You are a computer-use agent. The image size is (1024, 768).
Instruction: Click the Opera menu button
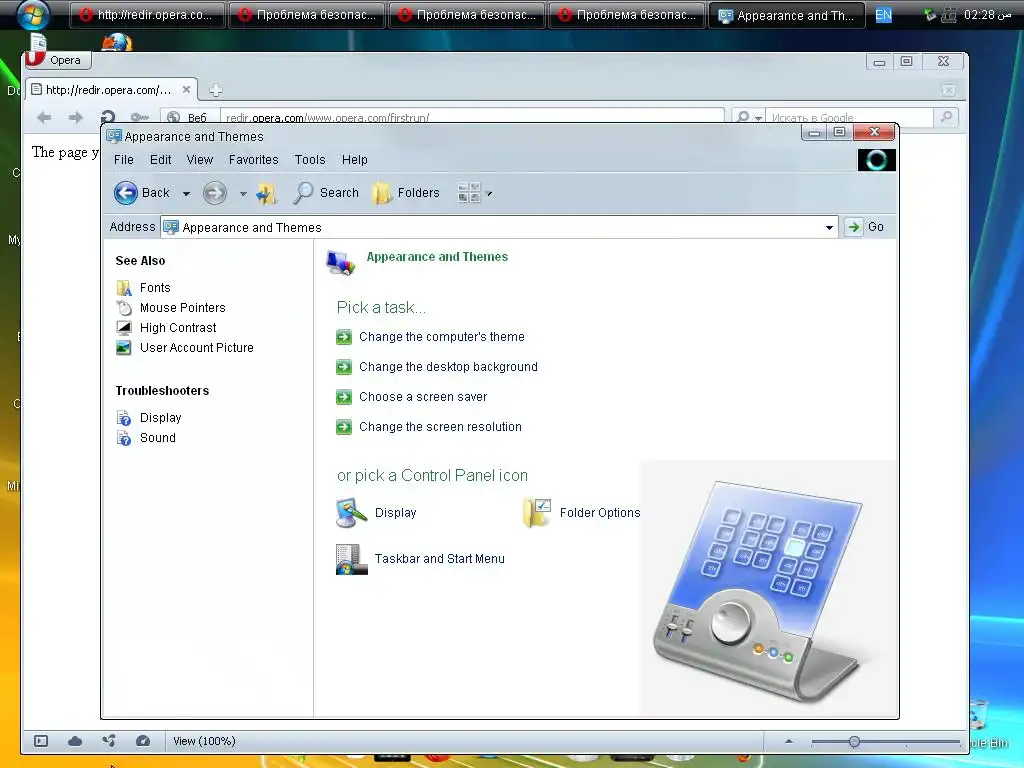tap(57, 60)
